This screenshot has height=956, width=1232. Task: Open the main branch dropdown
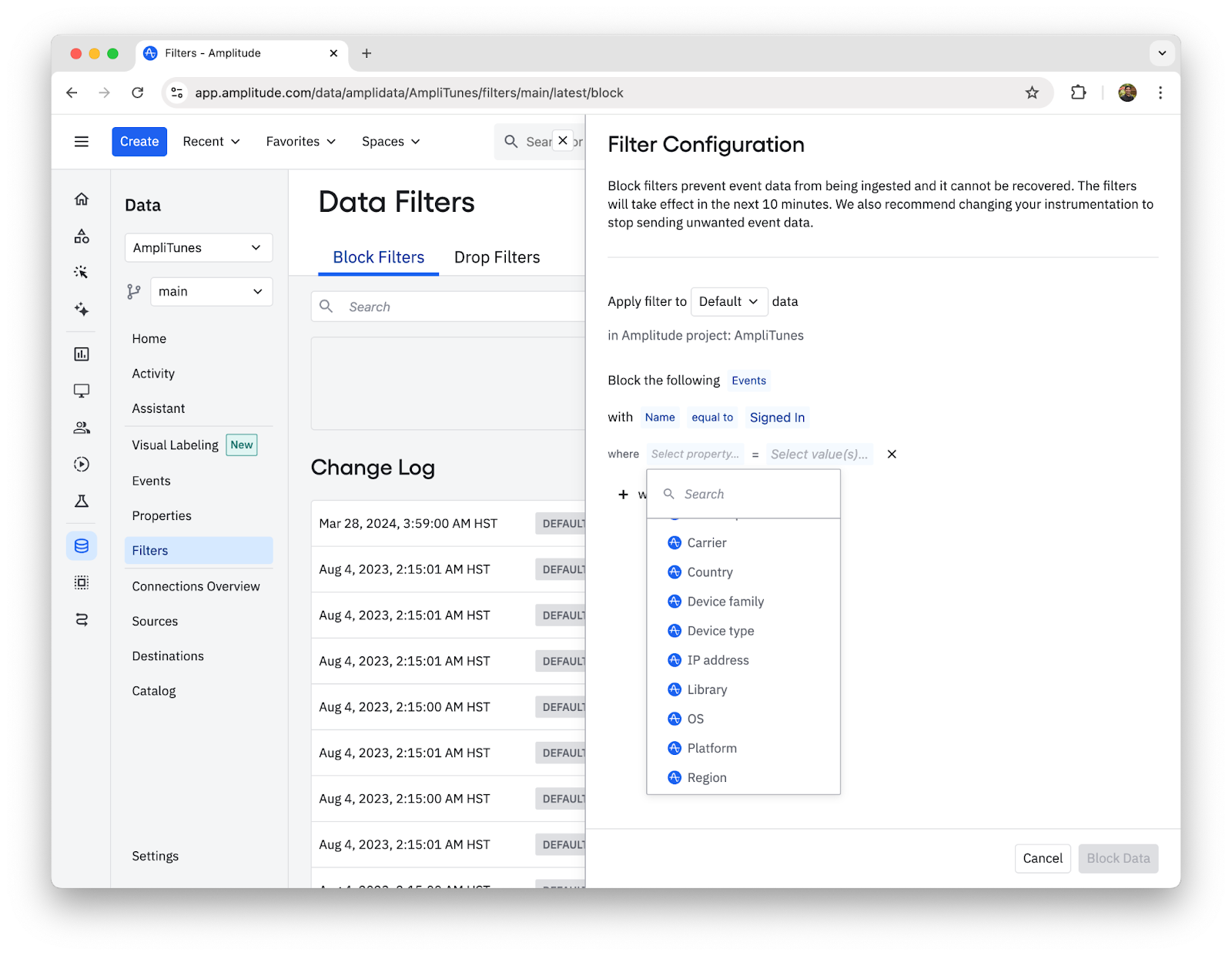click(x=212, y=292)
